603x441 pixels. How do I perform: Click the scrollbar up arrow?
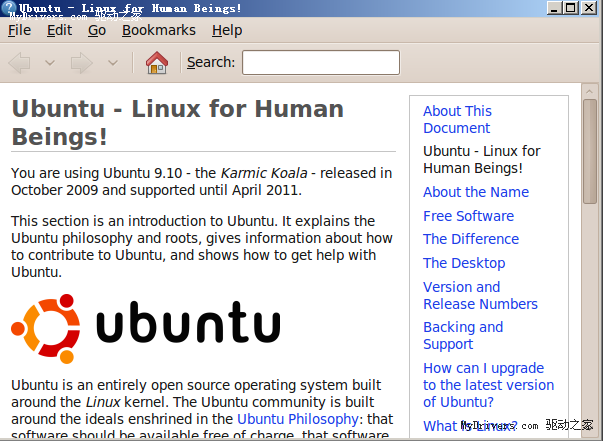point(590,92)
